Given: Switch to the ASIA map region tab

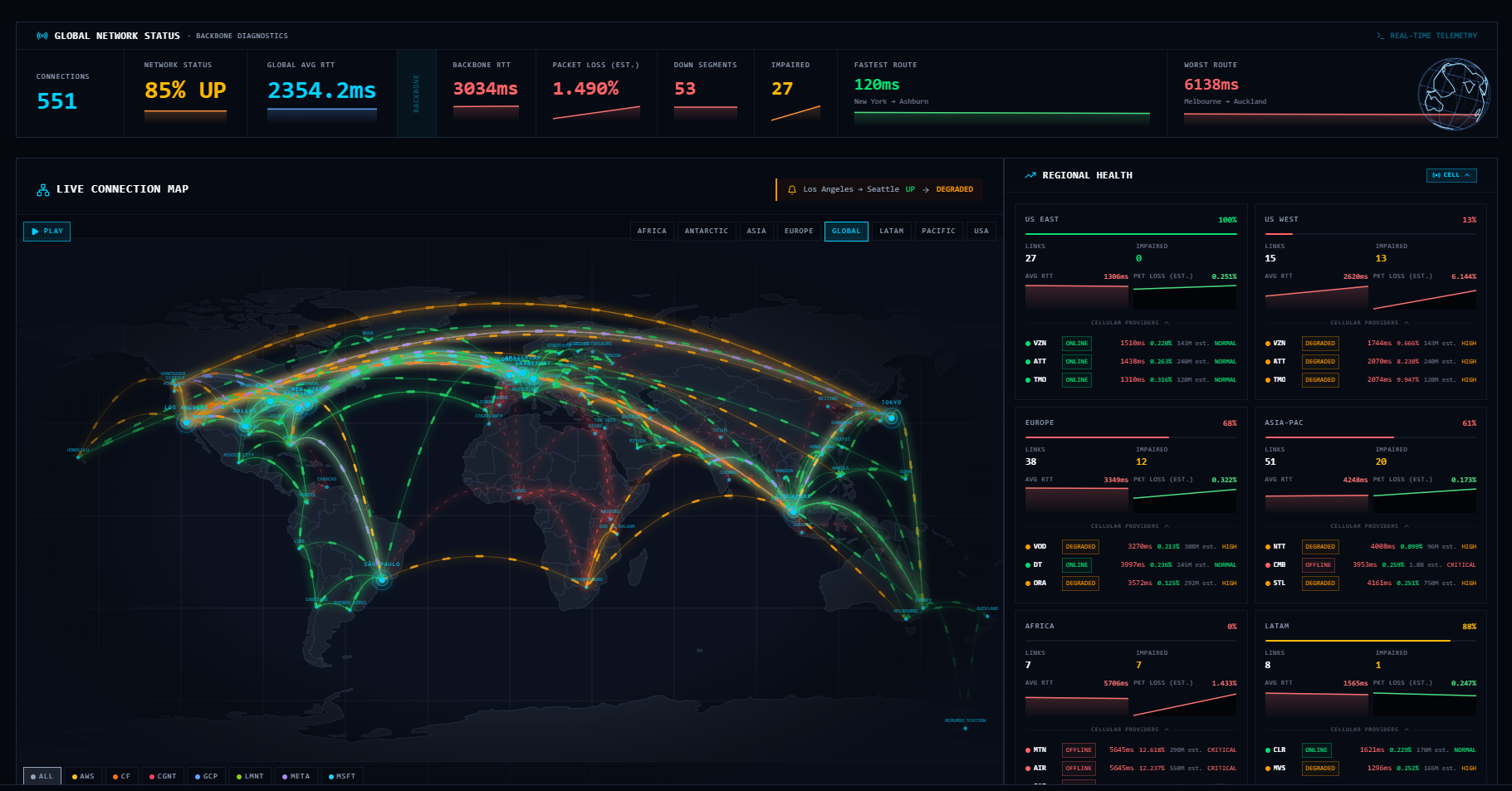Looking at the screenshot, I should coord(756,231).
